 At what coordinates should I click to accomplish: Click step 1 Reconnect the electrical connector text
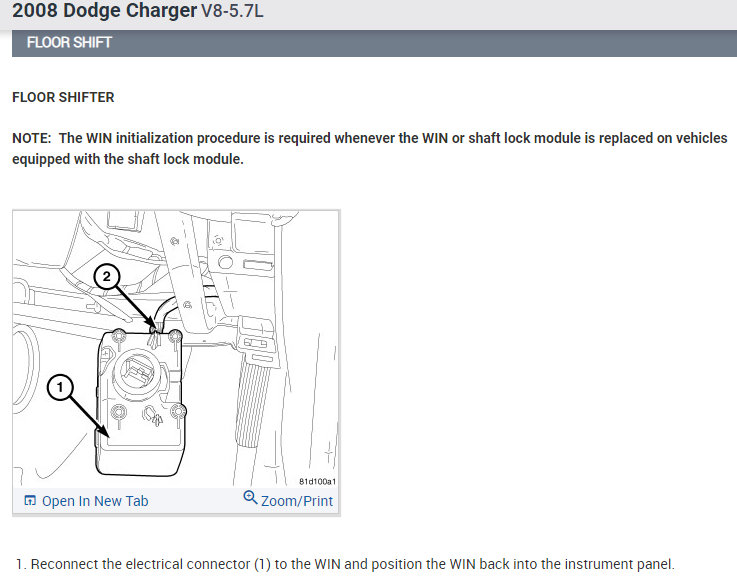(345, 564)
